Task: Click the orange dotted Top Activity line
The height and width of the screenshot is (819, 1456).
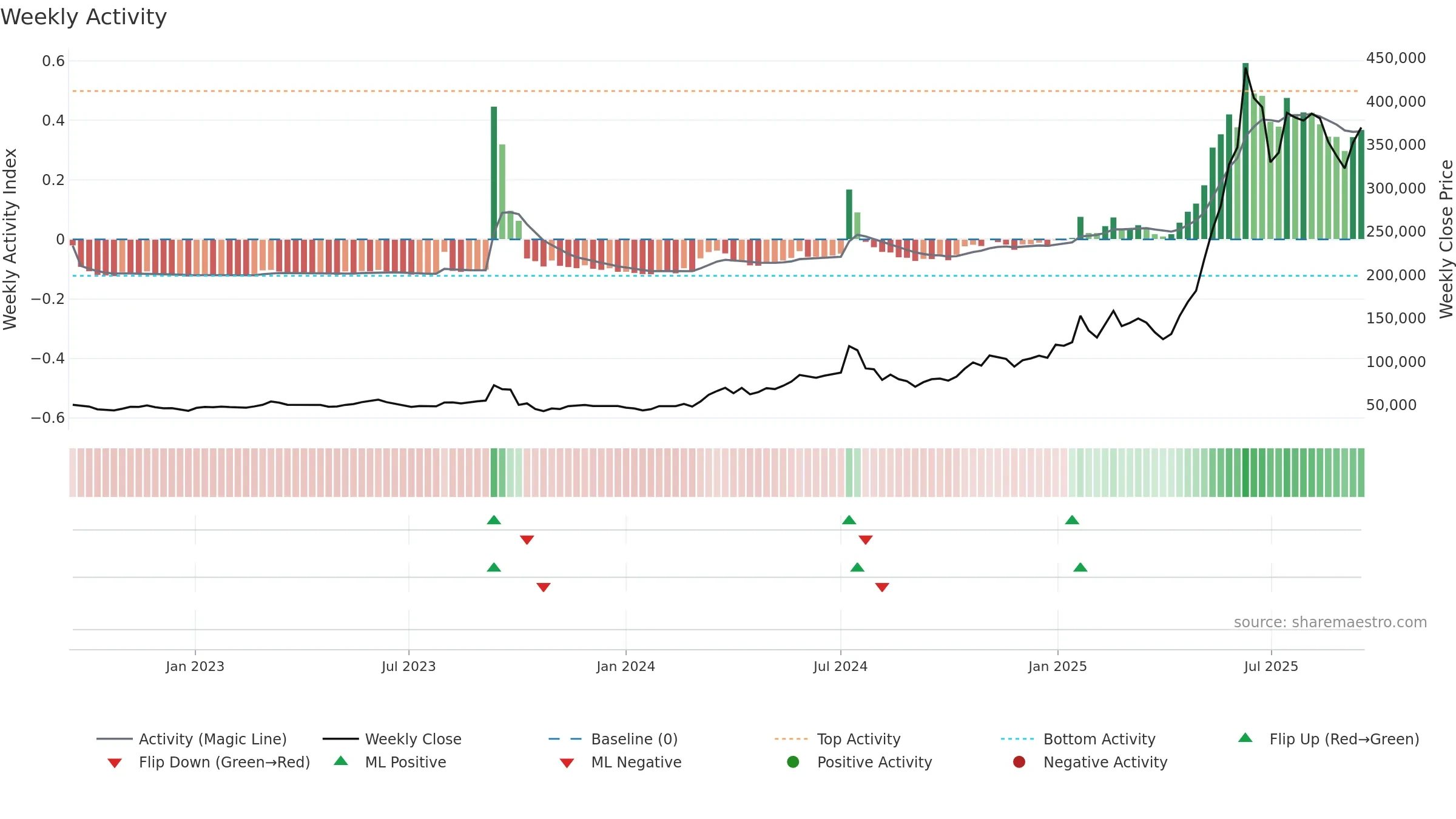Action: tap(716, 91)
